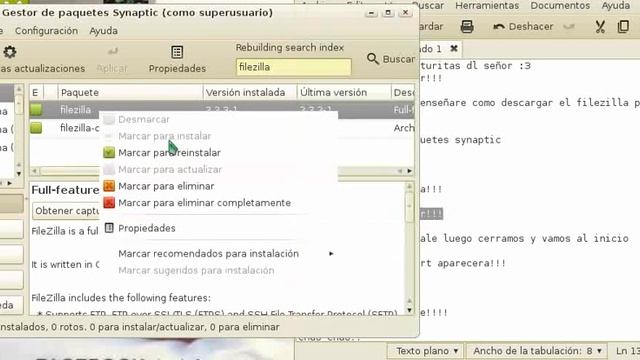
Task: Click the left sidebar scrollbar down arrow
Action: (19, 174)
